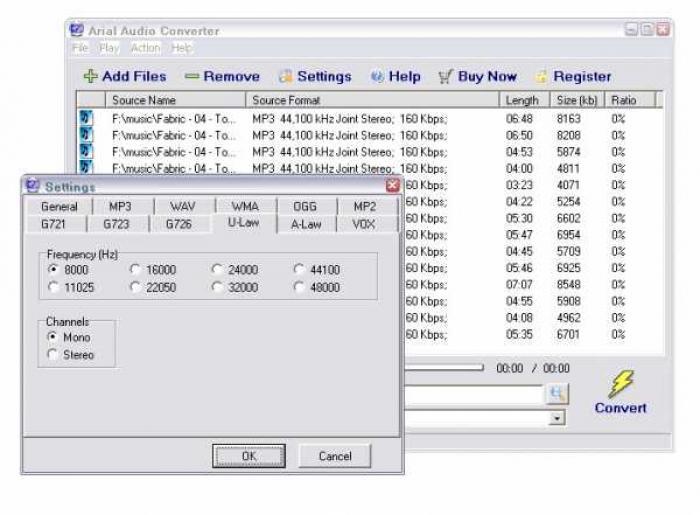This screenshot has height=515, width=700.
Task: Click Cancel in the Settings dialog
Action: click(335, 456)
